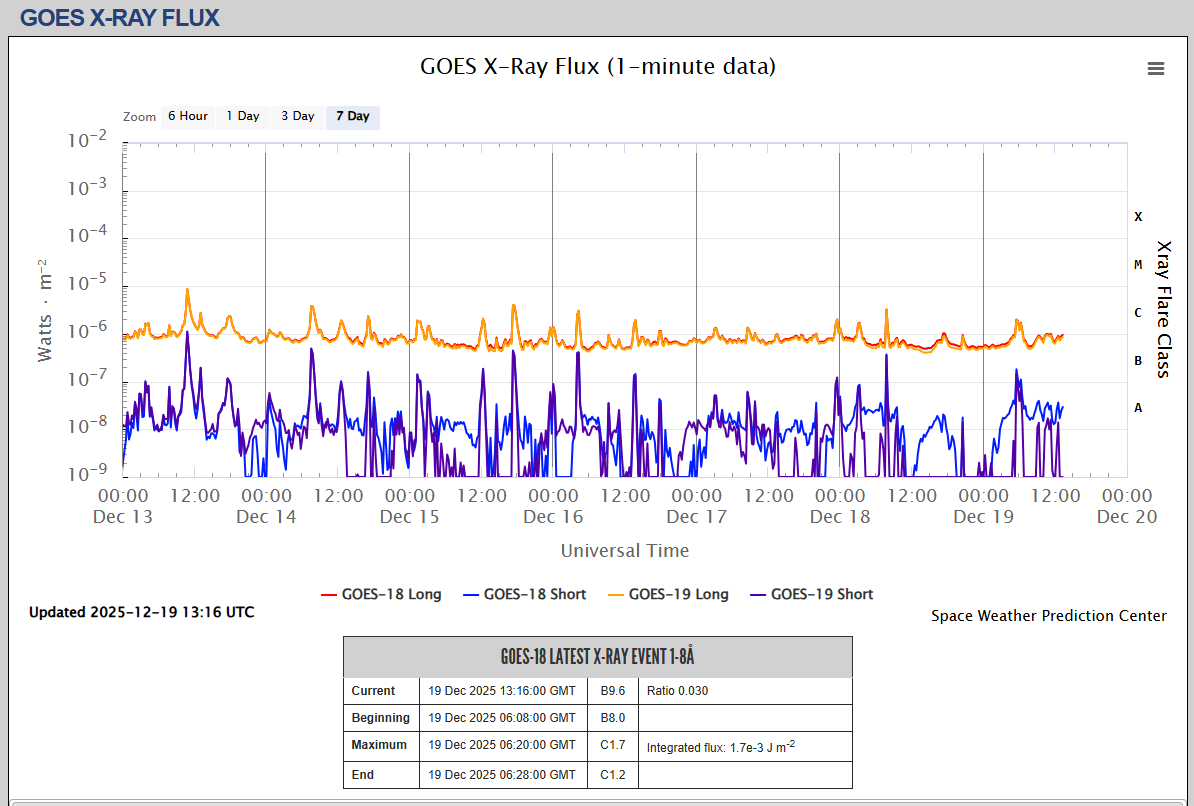Image resolution: width=1194 pixels, height=806 pixels.
Task: Choose the 7 Day zoom option
Action: tap(352, 117)
